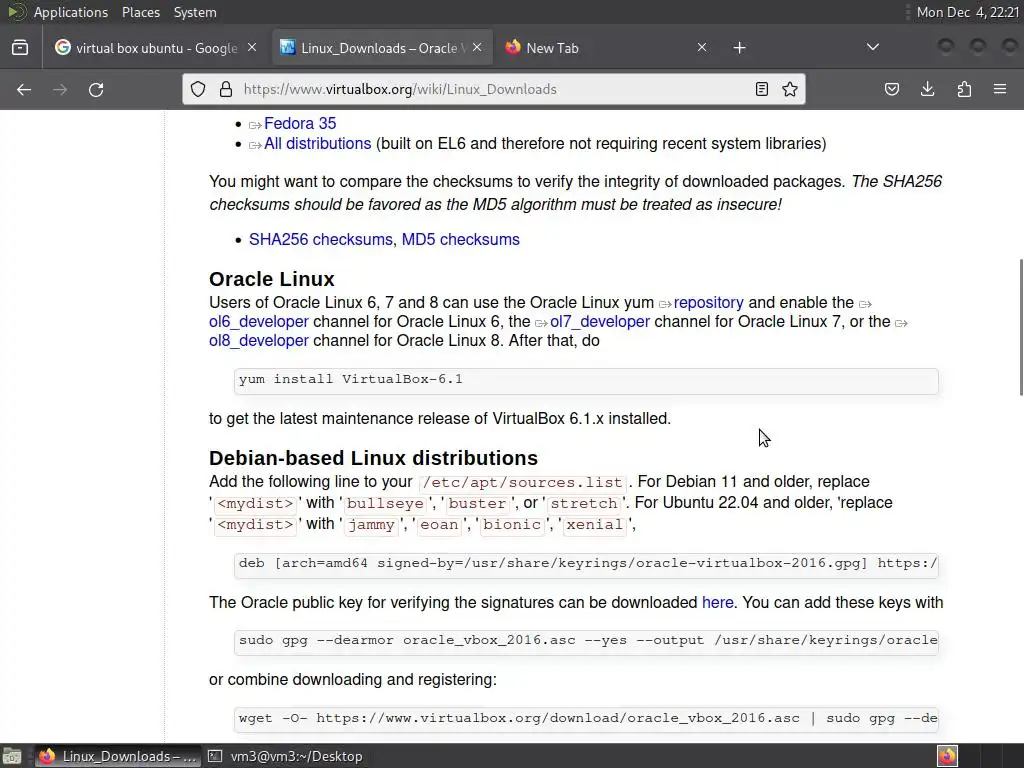Close the Linux_Downloads tab
The width and height of the screenshot is (1024, 768).
tap(477, 48)
